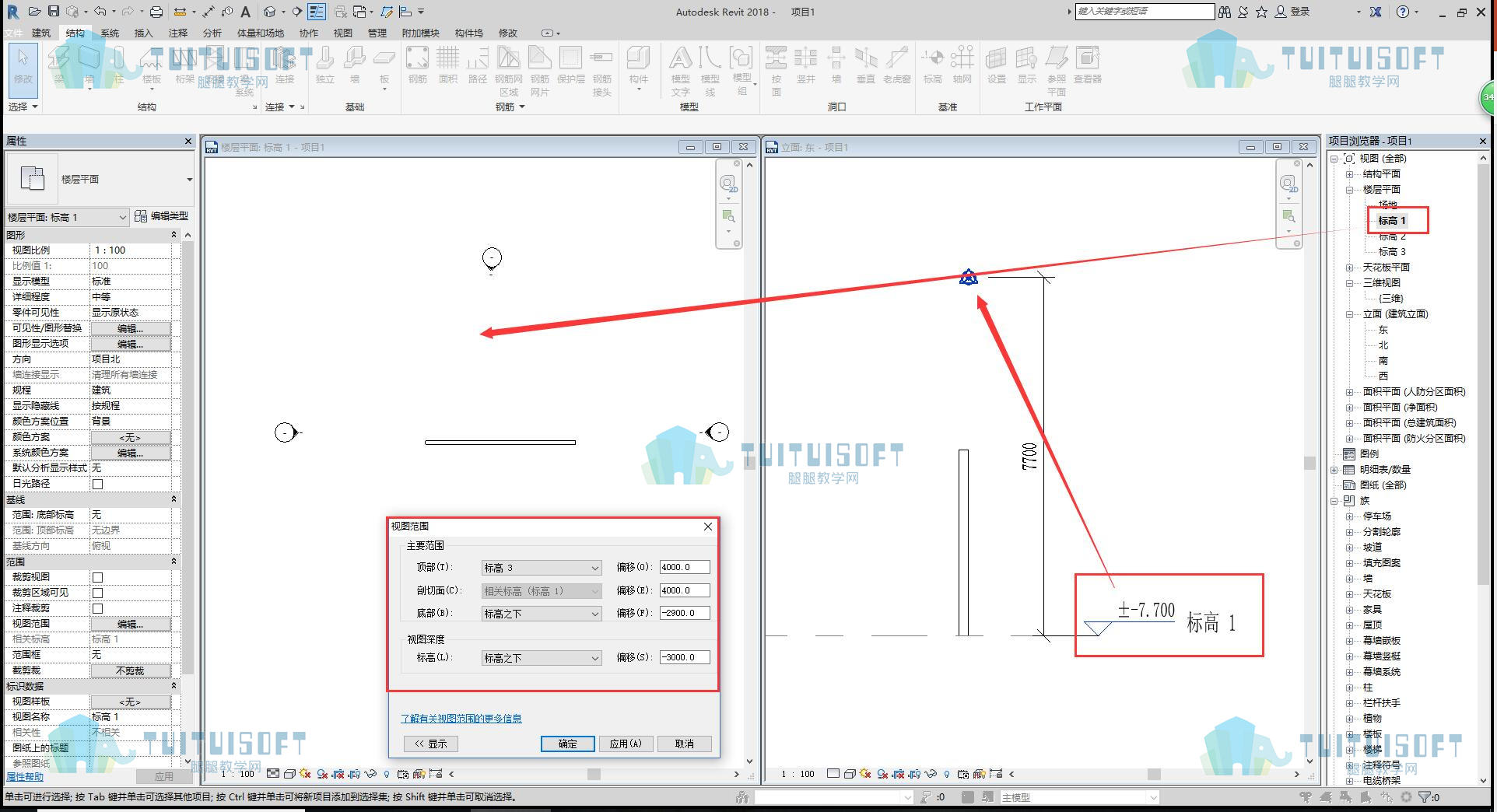Click the print icon in quick access toolbar

click(156, 12)
